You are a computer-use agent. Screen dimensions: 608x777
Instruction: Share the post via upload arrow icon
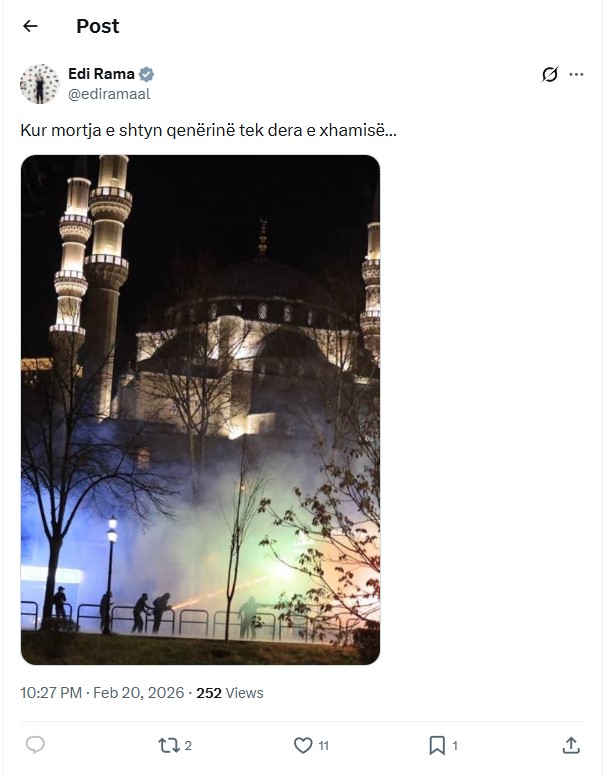[x=571, y=745]
